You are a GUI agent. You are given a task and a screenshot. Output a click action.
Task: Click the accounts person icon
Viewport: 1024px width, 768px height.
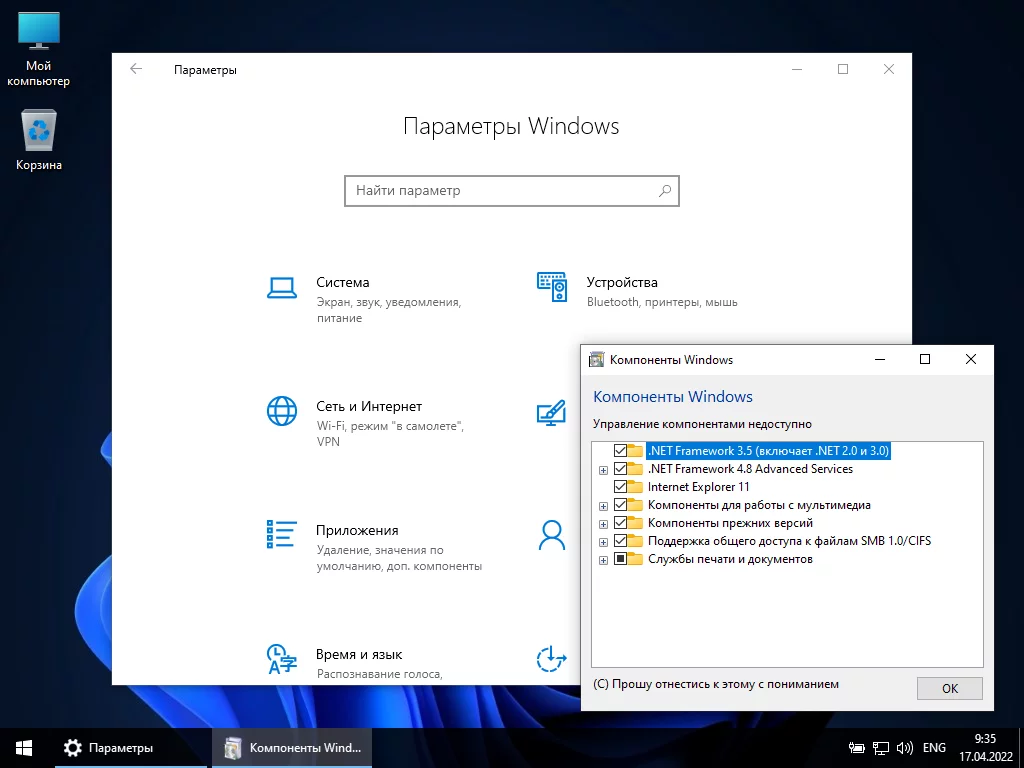coord(552,535)
